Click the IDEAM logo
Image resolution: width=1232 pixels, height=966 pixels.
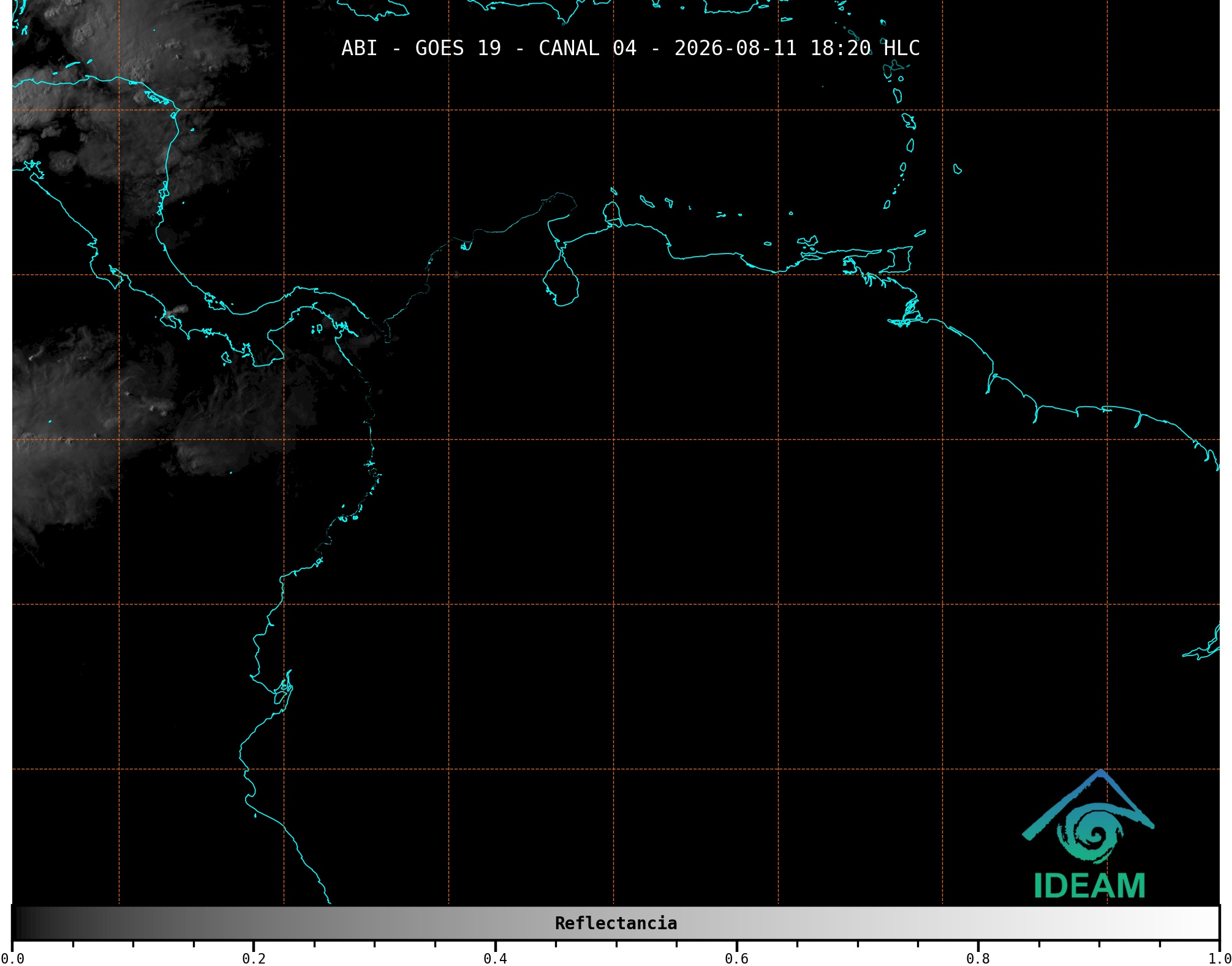click(1089, 834)
